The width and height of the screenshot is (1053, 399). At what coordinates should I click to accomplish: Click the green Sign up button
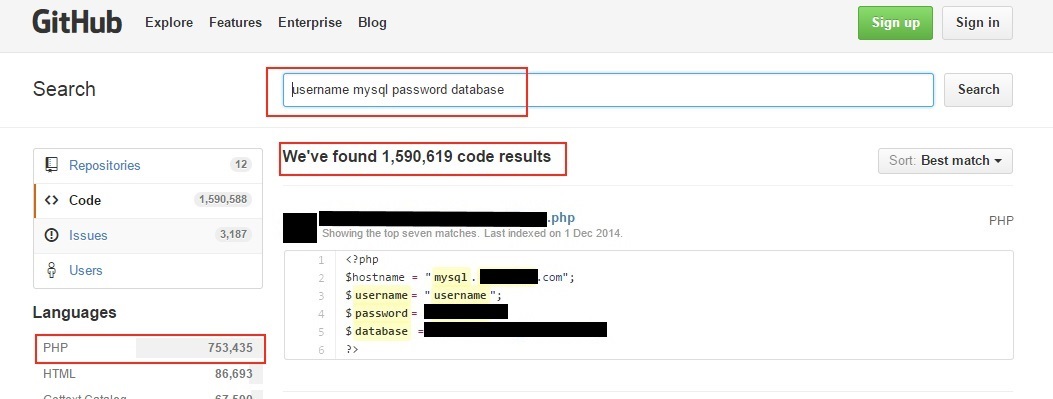pos(895,23)
